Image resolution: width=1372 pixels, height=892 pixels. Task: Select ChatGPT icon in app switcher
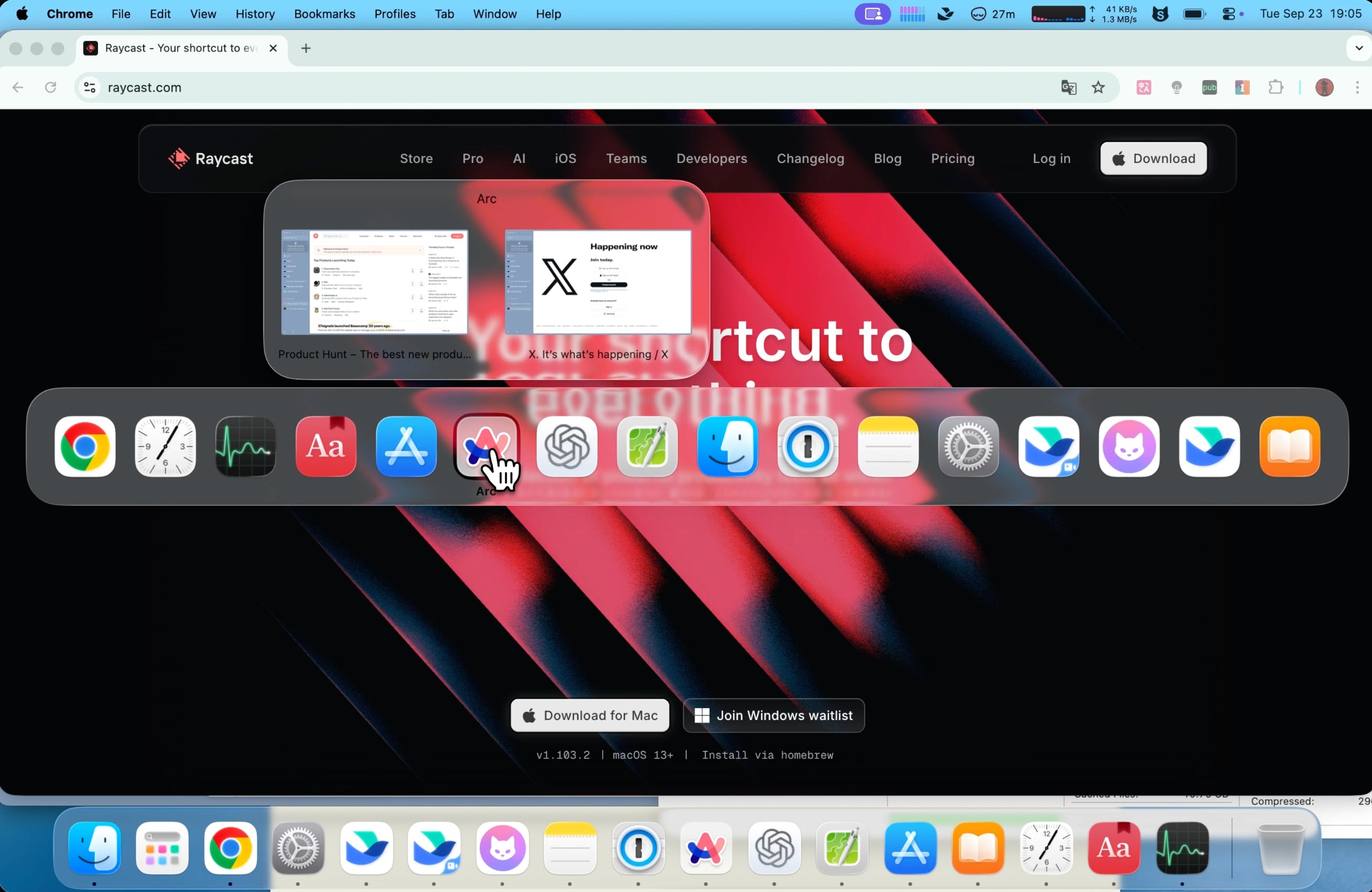pyautogui.click(x=567, y=447)
